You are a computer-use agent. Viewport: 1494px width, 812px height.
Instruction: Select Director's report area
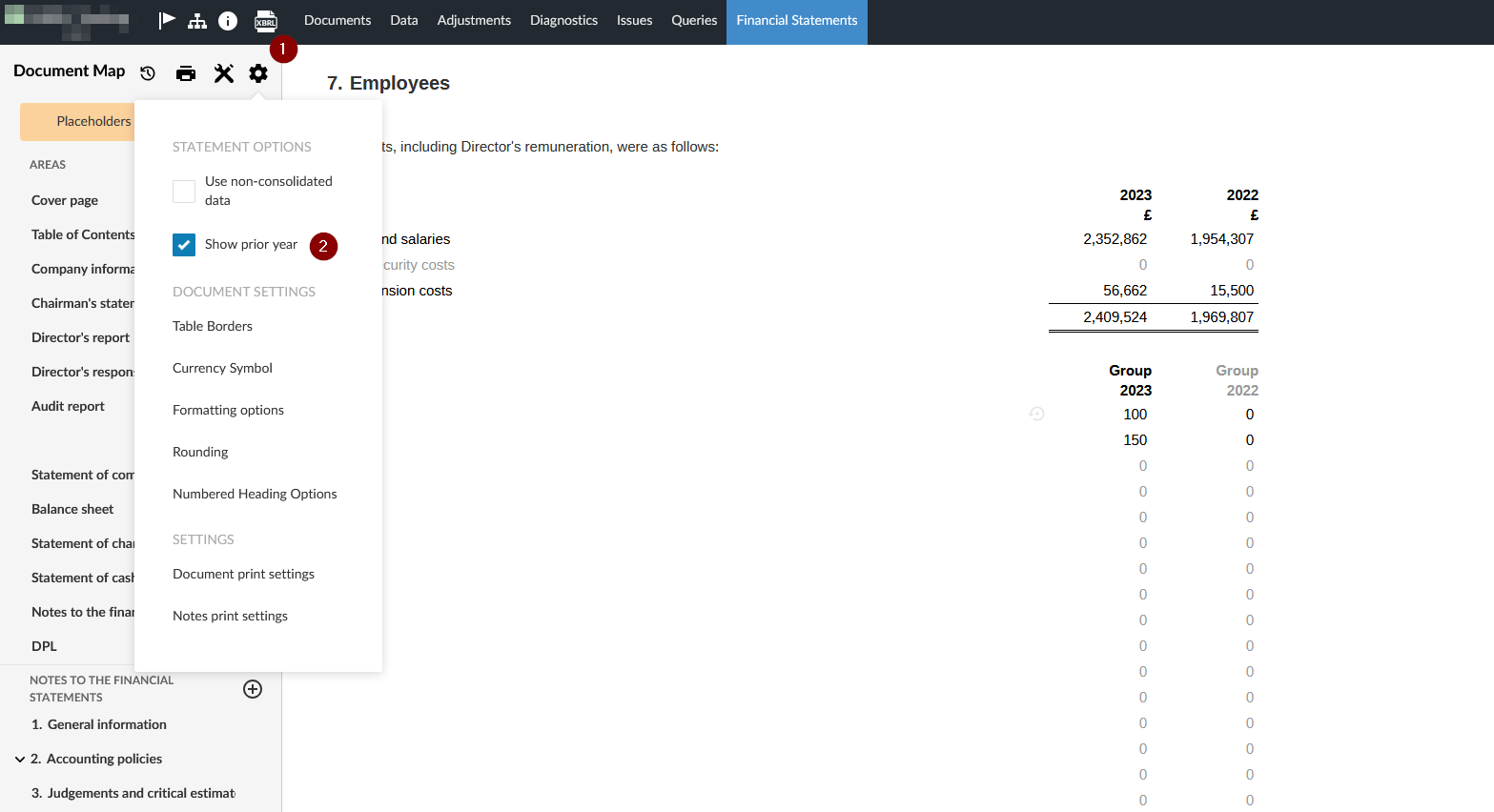[x=80, y=337]
